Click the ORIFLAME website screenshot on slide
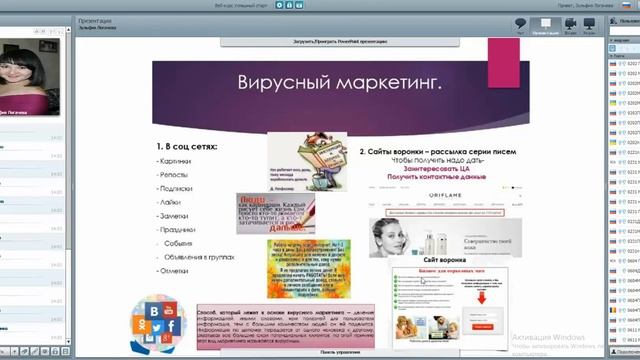The width and height of the screenshot is (640, 360). (x=445, y=222)
